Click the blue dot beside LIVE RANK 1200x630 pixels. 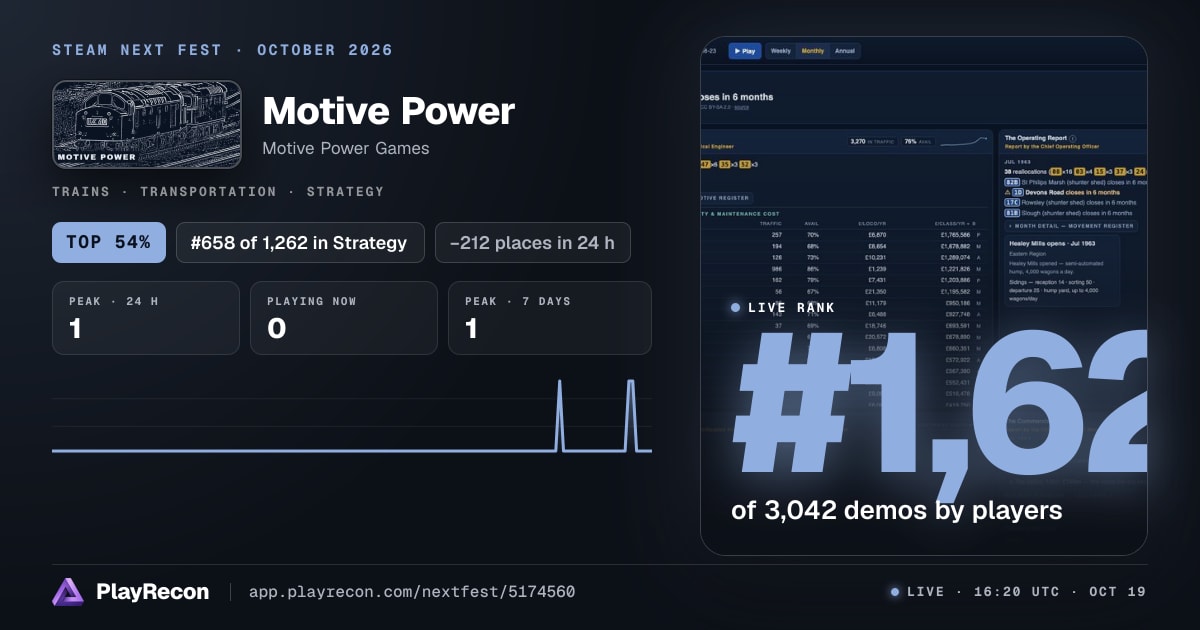[736, 307]
